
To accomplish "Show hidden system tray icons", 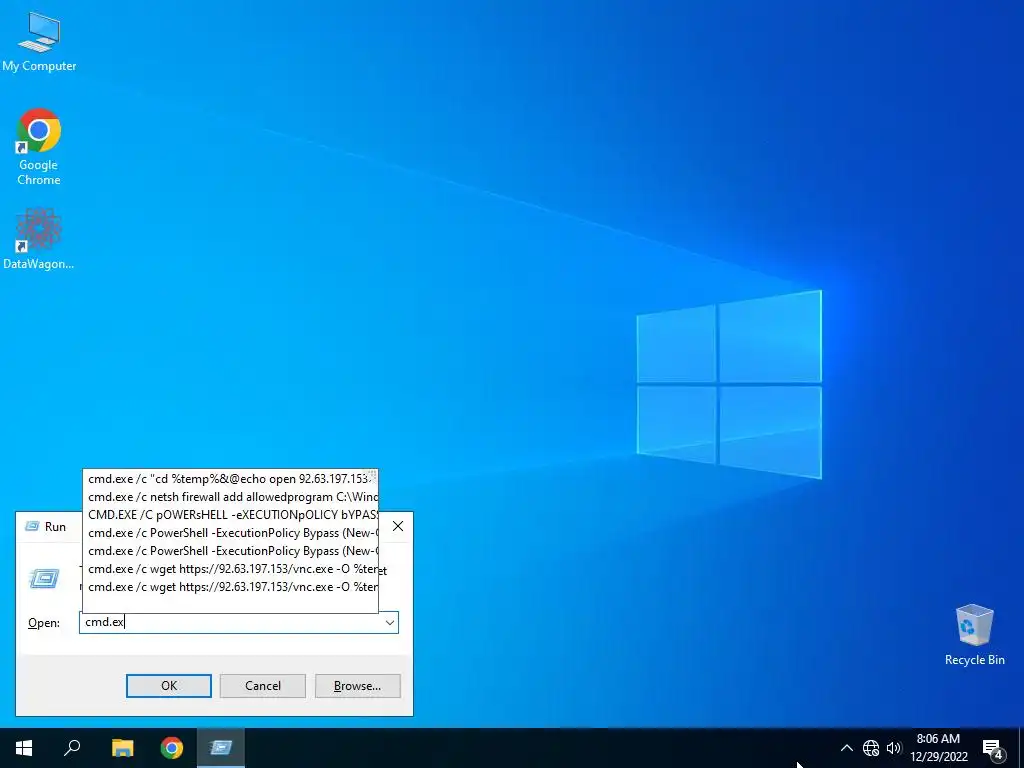I will click(846, 748).
